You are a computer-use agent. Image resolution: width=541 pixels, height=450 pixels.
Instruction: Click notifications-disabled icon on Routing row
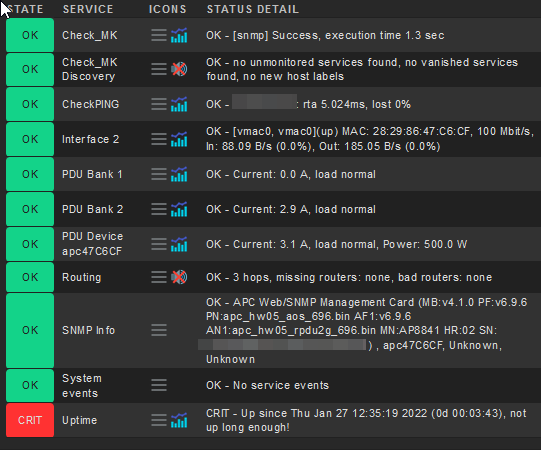pyautogui.click(x=179, y=277)
